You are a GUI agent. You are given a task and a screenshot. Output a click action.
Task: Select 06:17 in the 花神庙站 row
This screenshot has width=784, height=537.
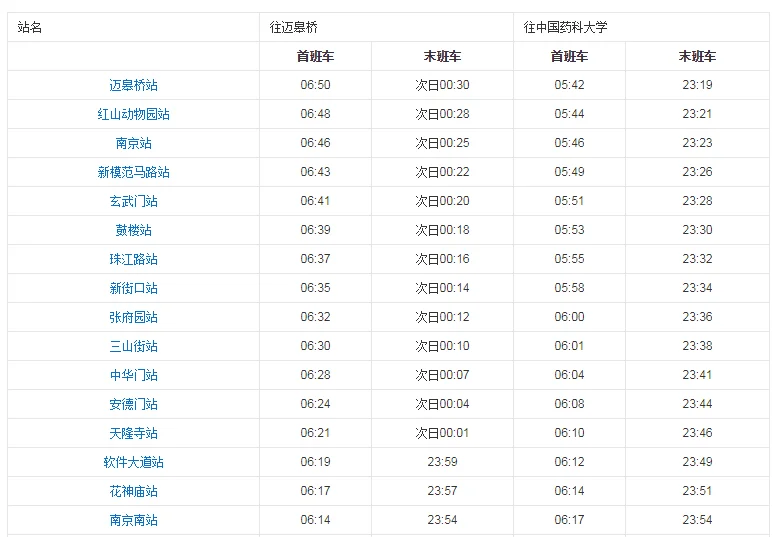click(x=316, y=491)
